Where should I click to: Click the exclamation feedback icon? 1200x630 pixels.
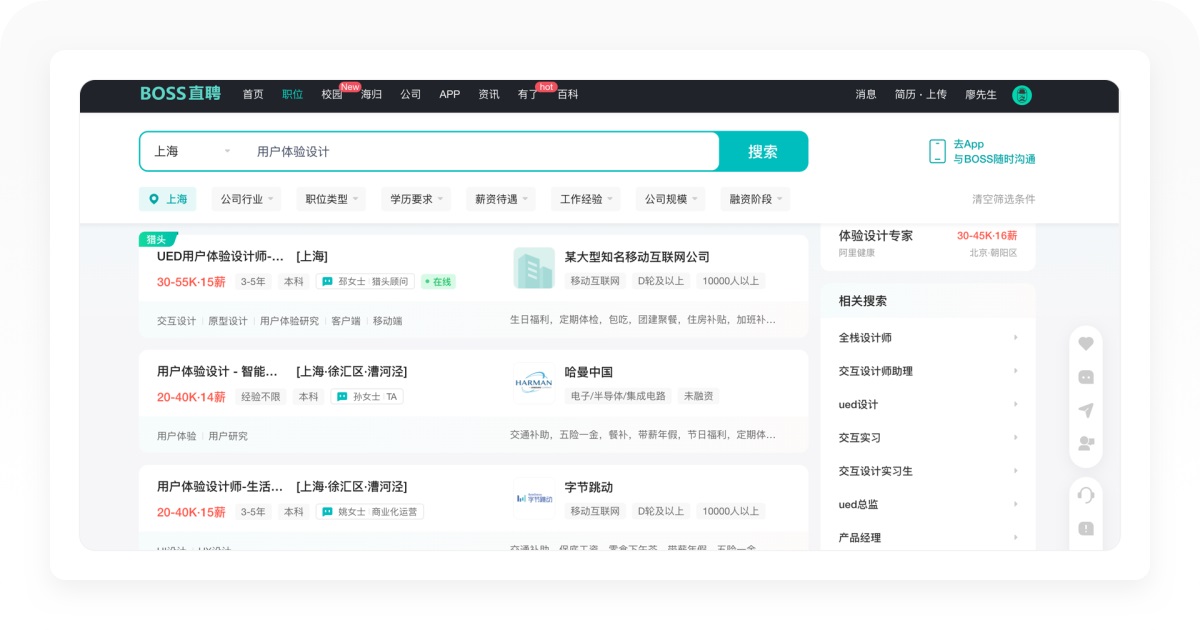(x=1086, y=528)
